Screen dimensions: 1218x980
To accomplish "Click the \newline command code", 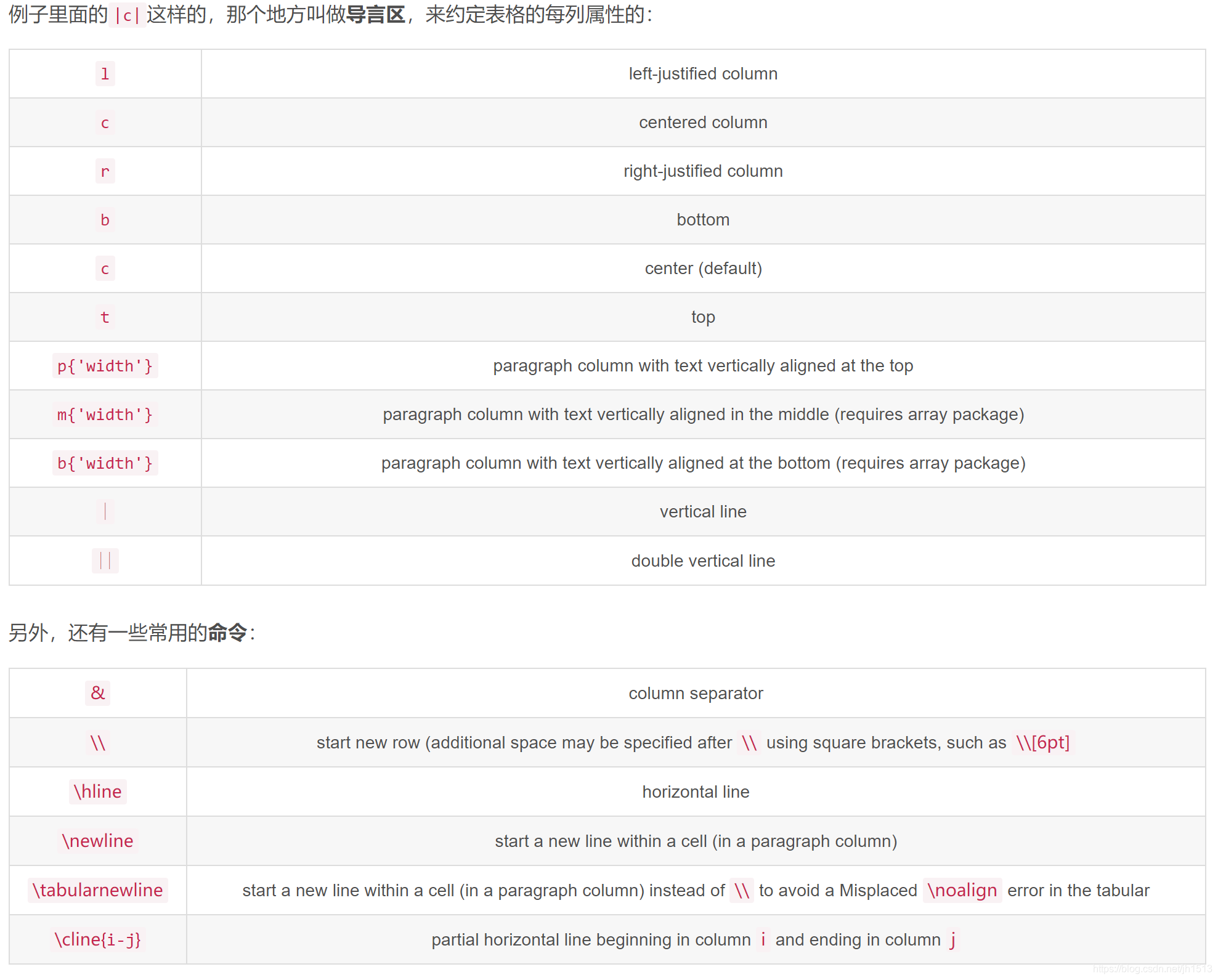I will click(97, 841).
